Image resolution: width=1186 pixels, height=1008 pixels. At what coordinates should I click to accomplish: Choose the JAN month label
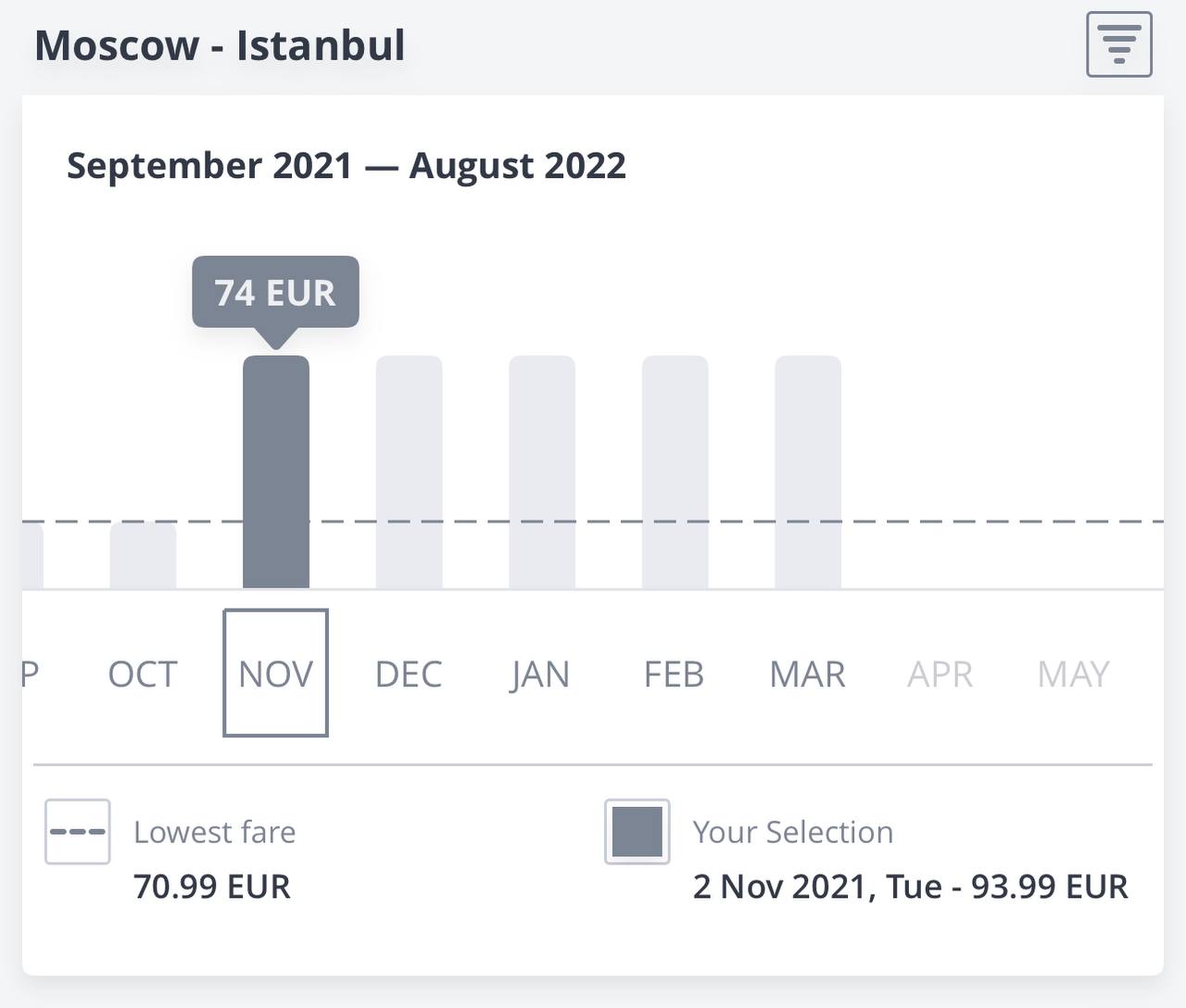click(x=540, y=674)
